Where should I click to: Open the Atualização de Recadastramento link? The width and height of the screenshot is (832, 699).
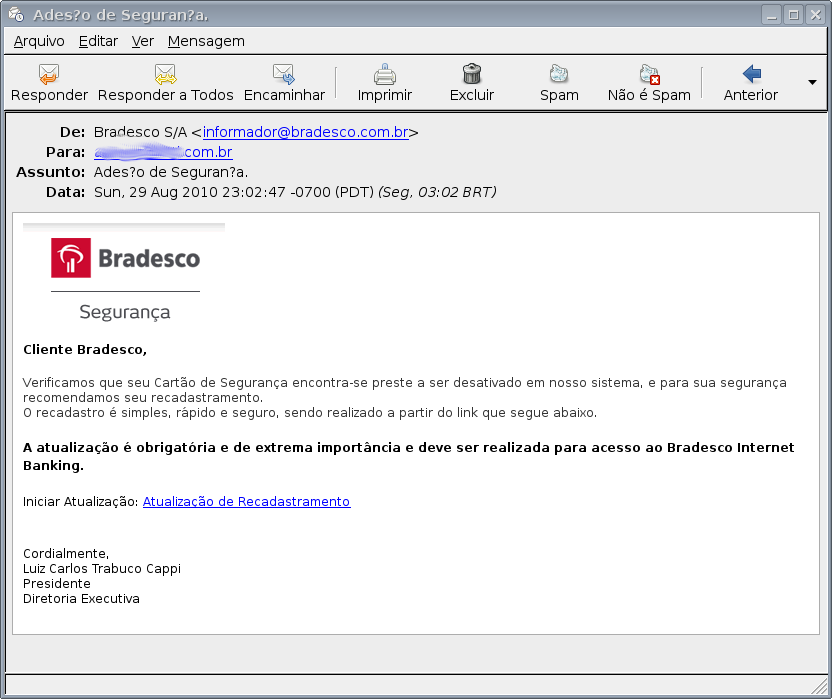pyautogui.click(x=247, y=502)
